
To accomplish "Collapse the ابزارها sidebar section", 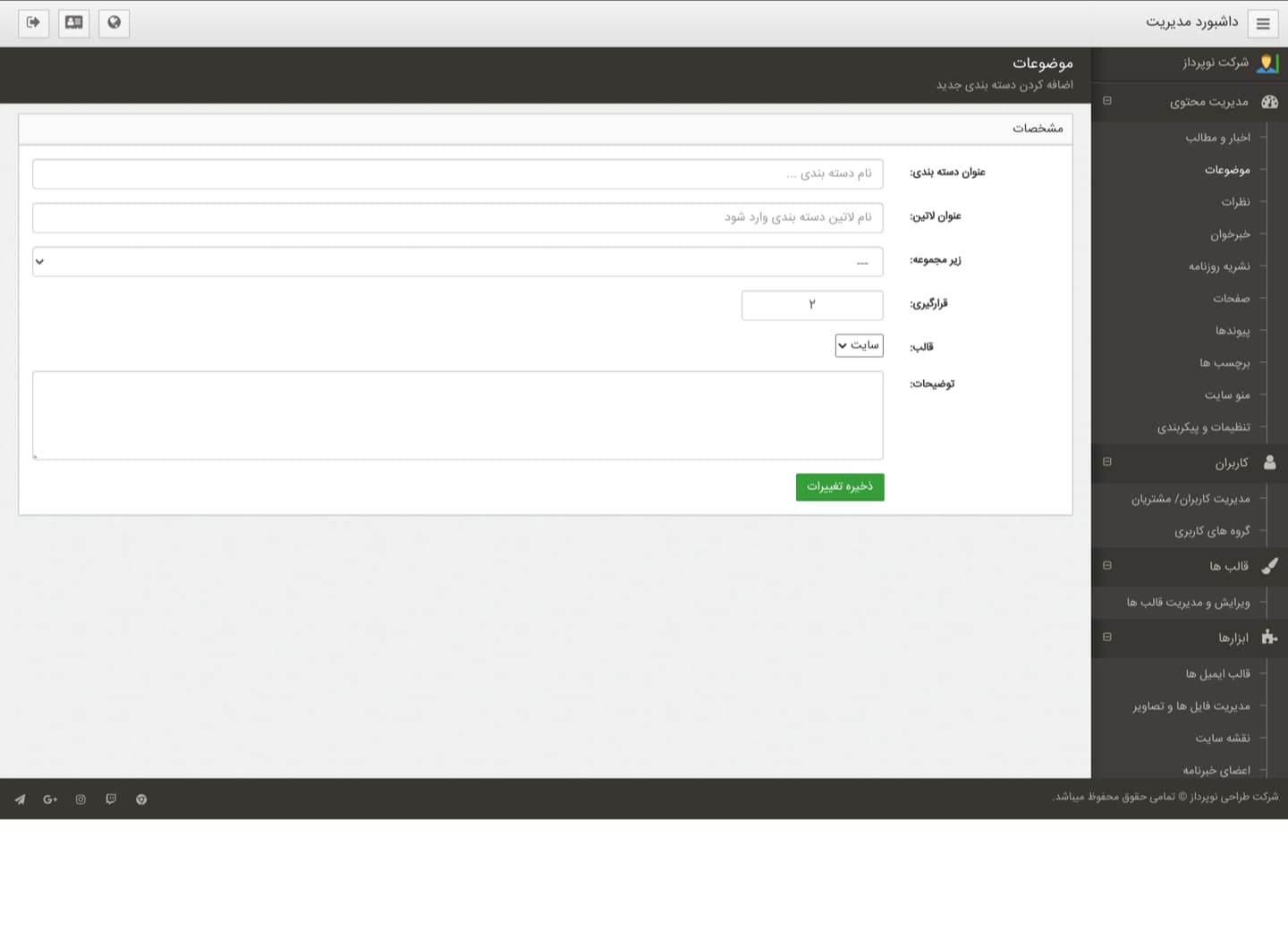I will coord(1107,638).
